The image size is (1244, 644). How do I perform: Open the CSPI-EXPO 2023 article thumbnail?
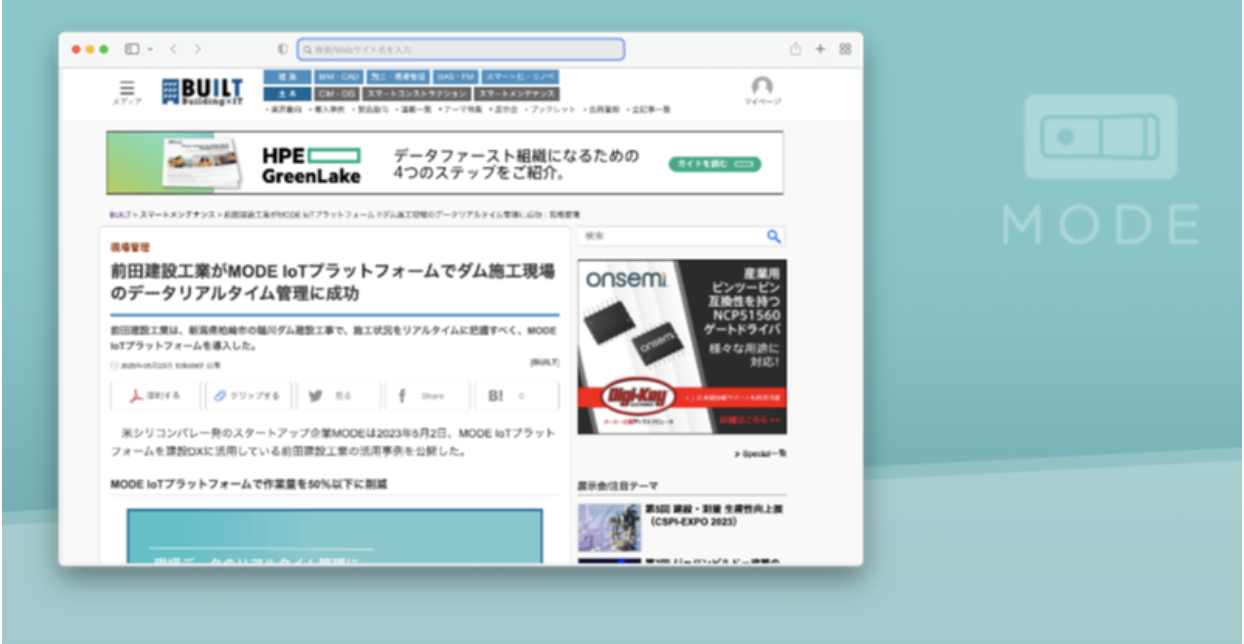608,527
